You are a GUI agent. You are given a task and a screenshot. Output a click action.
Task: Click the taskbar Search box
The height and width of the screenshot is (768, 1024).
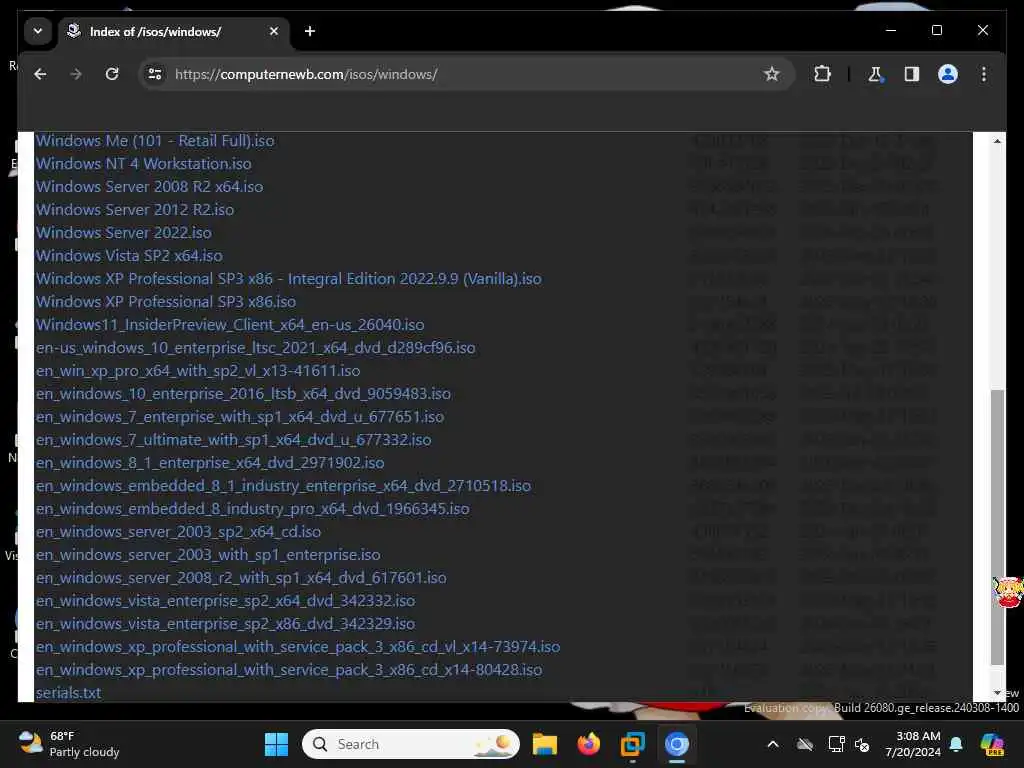(x=411, y=744)
